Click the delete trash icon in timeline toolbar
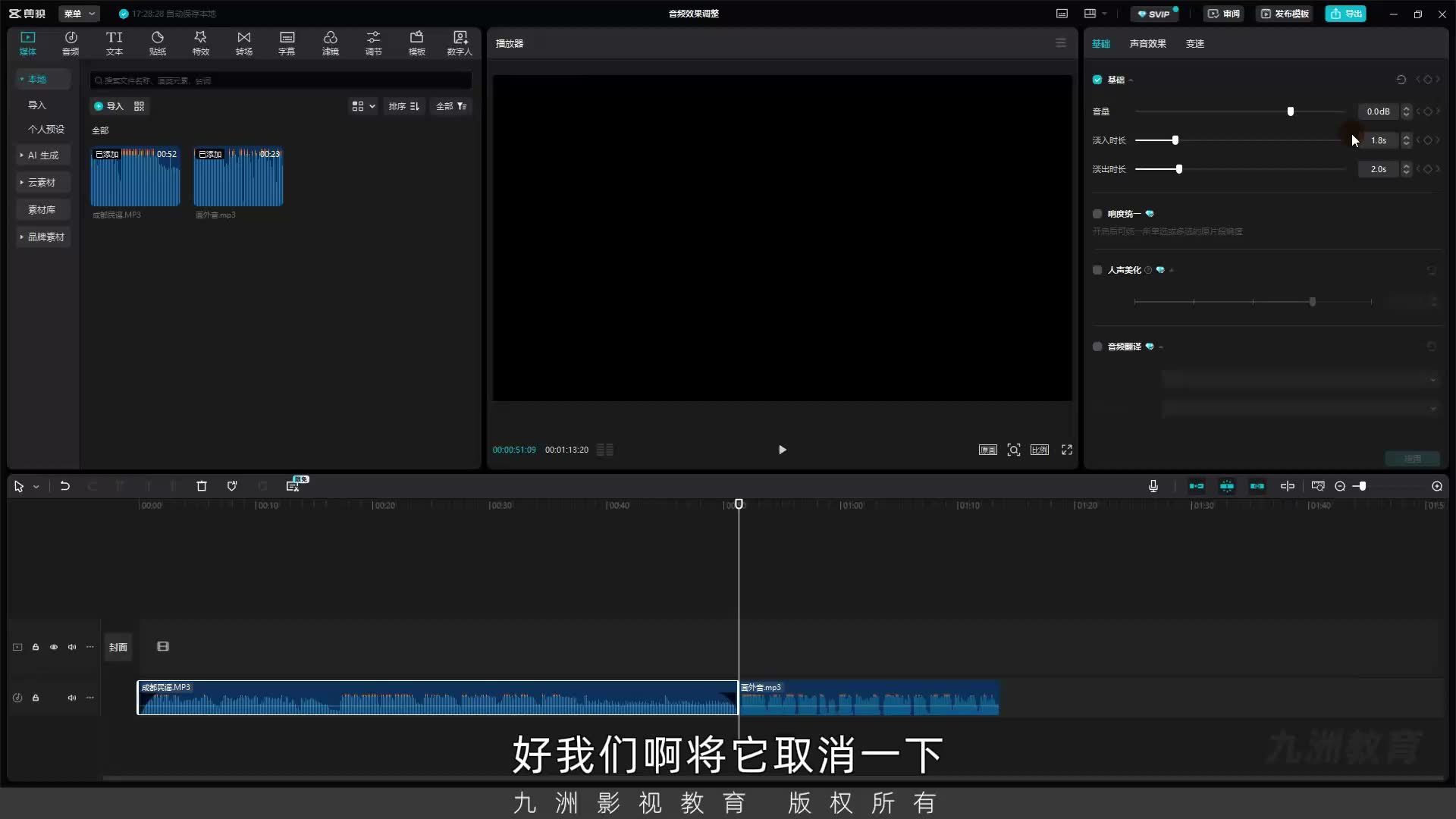 (x=202, y=486)
